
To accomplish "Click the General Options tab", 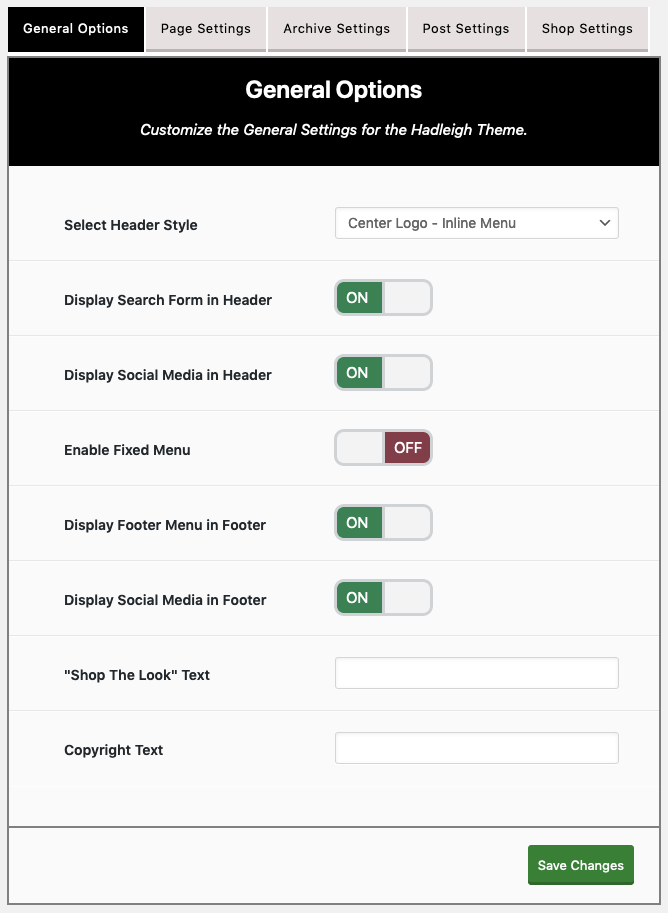I will [76, 29].
